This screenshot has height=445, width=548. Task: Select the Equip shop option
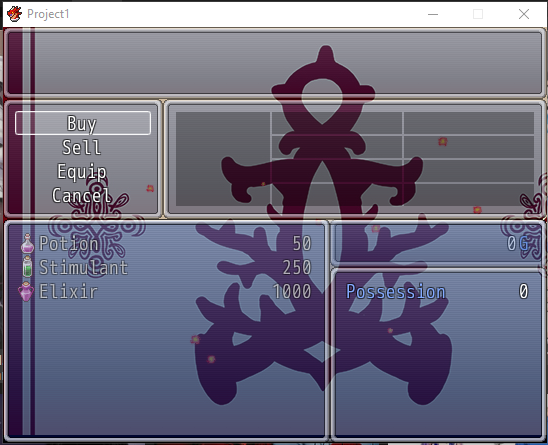(x=82, y=171)
